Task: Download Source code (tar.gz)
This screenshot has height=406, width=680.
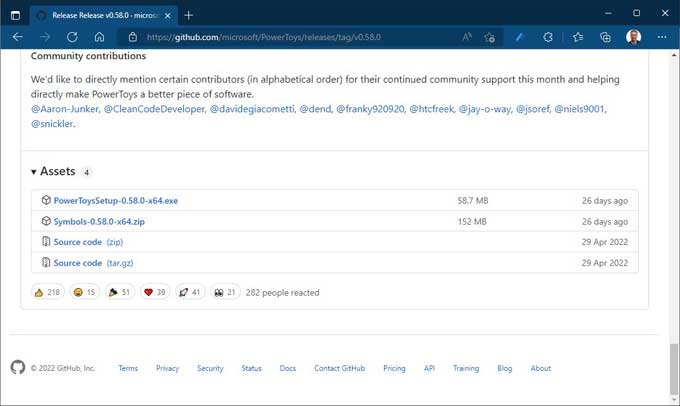Action: [x=93, y=263]
